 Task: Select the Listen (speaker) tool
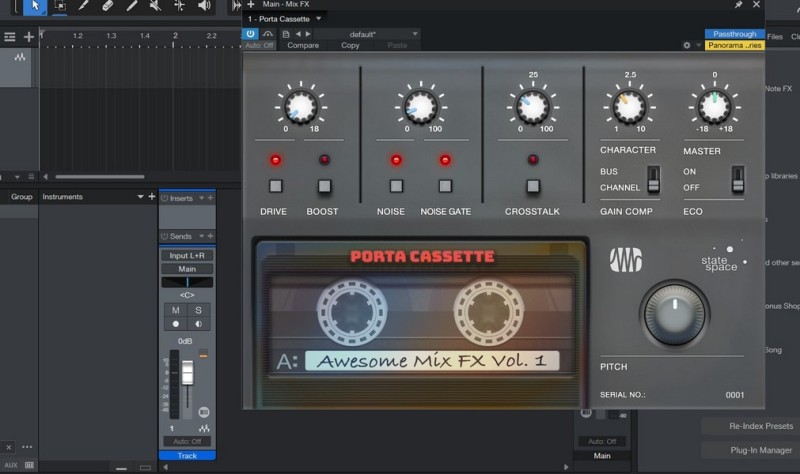(x=204, y=6)
